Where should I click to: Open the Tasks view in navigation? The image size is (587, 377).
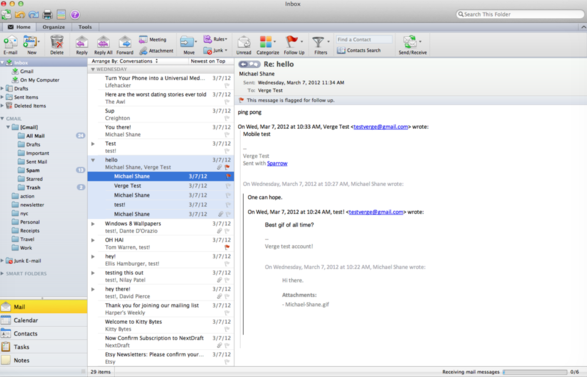pos(43,347)
